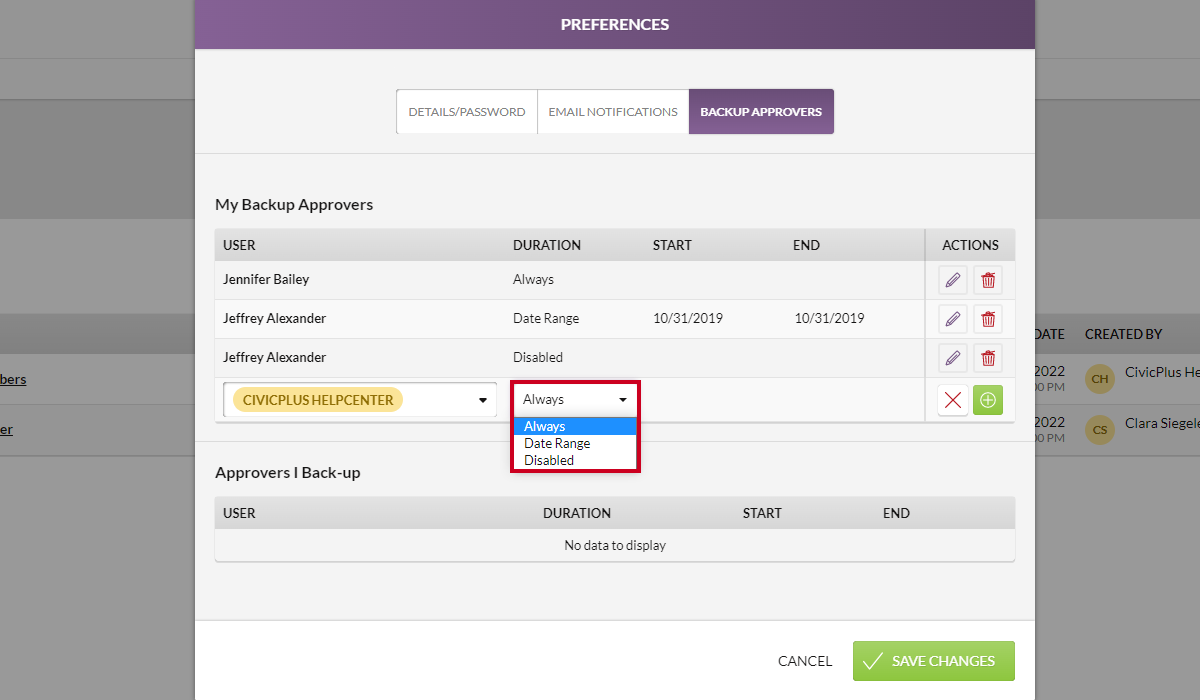This screenshot has width=1200, height=700.
Task: Delete Jeffrey Alexander Date Range row
Action: tap(988, 319)
